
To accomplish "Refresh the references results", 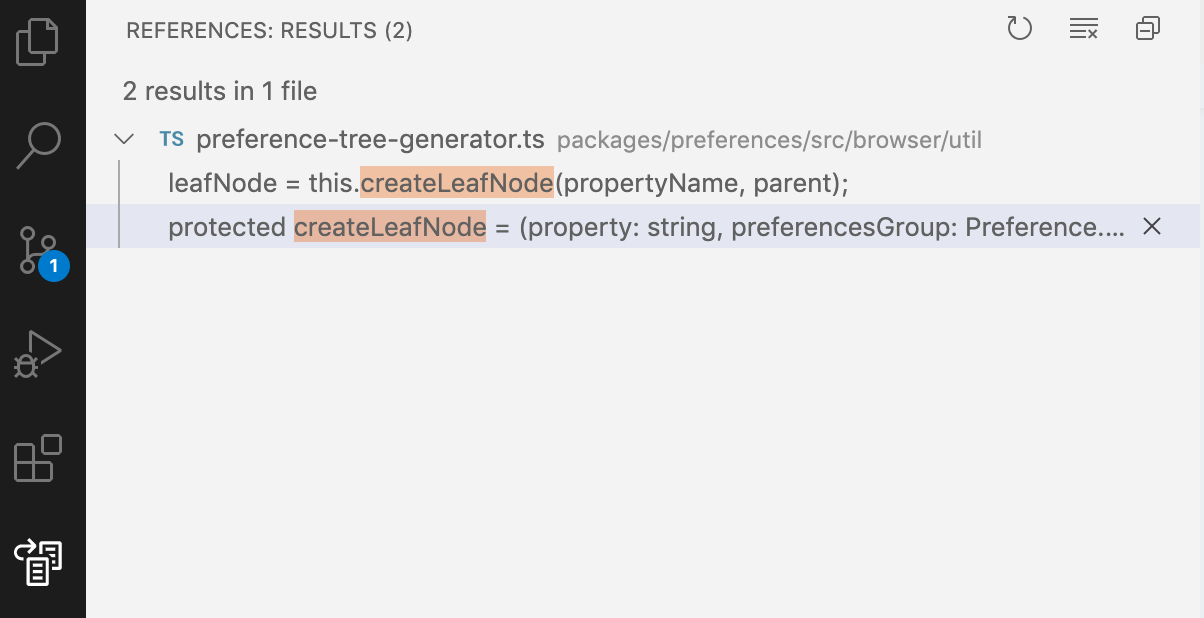I will pyautogui.click(x=1020, y=29).
